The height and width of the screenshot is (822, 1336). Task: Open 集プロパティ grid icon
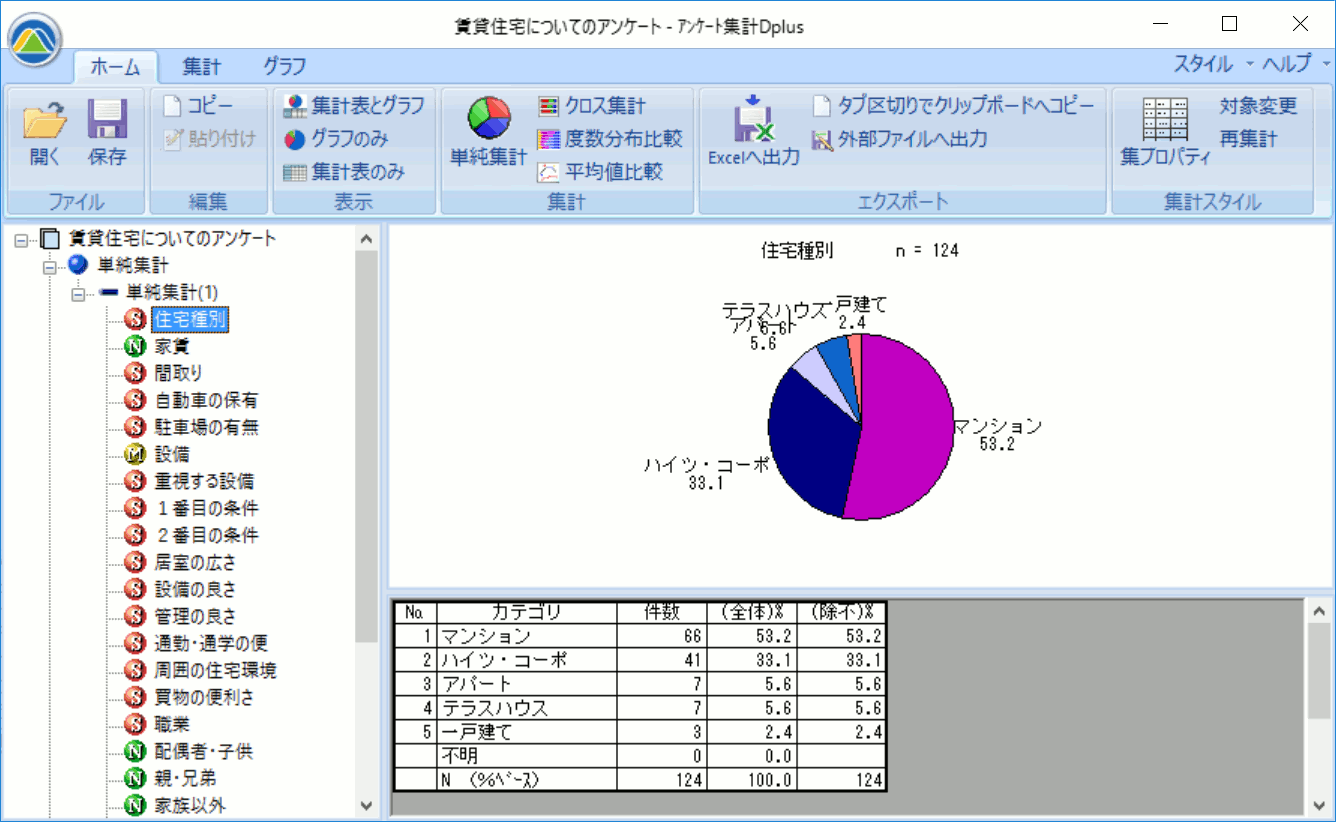[x=1165, y=119]
